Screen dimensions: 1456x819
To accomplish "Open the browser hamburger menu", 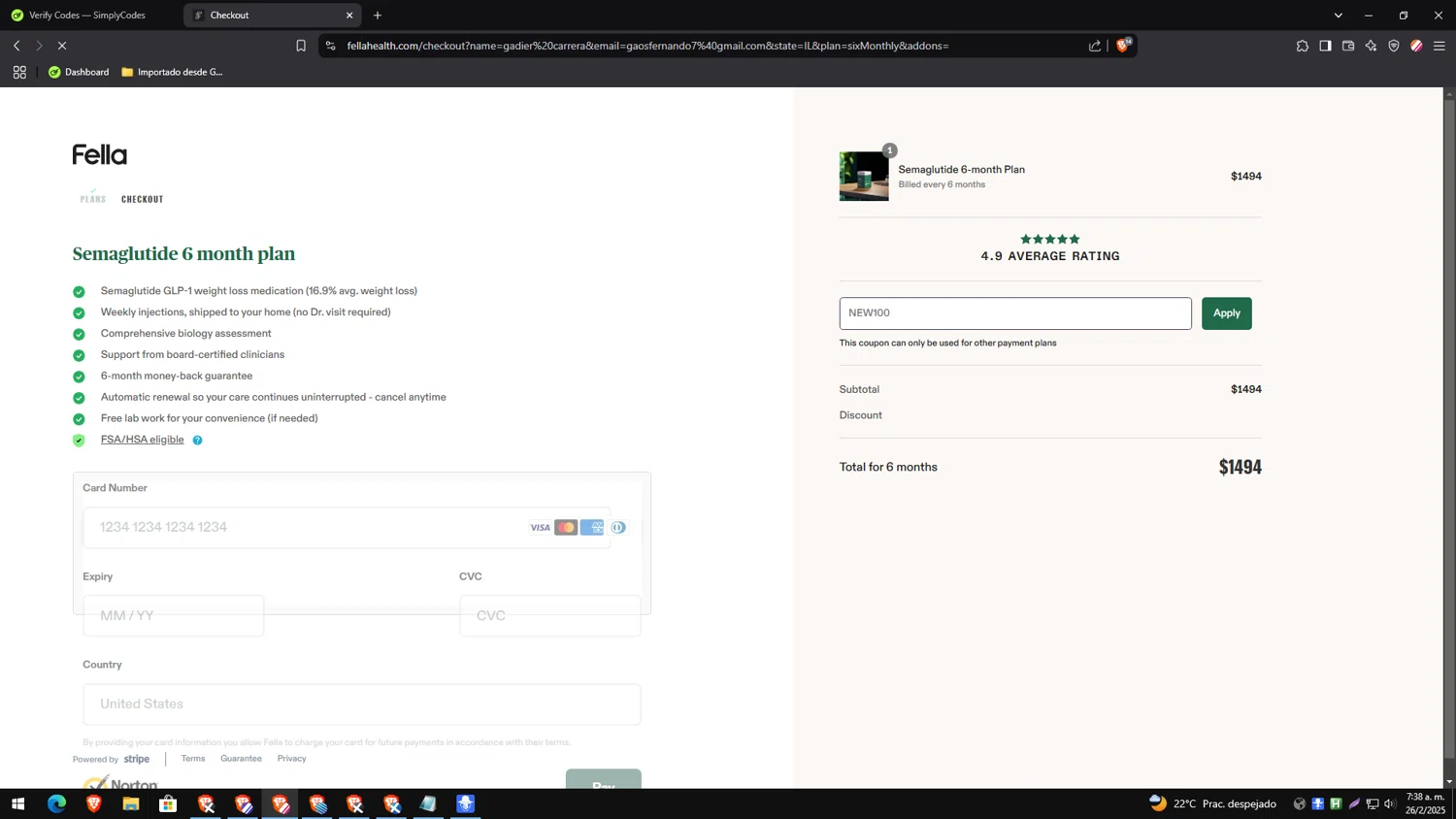I will click(1439, 46).
